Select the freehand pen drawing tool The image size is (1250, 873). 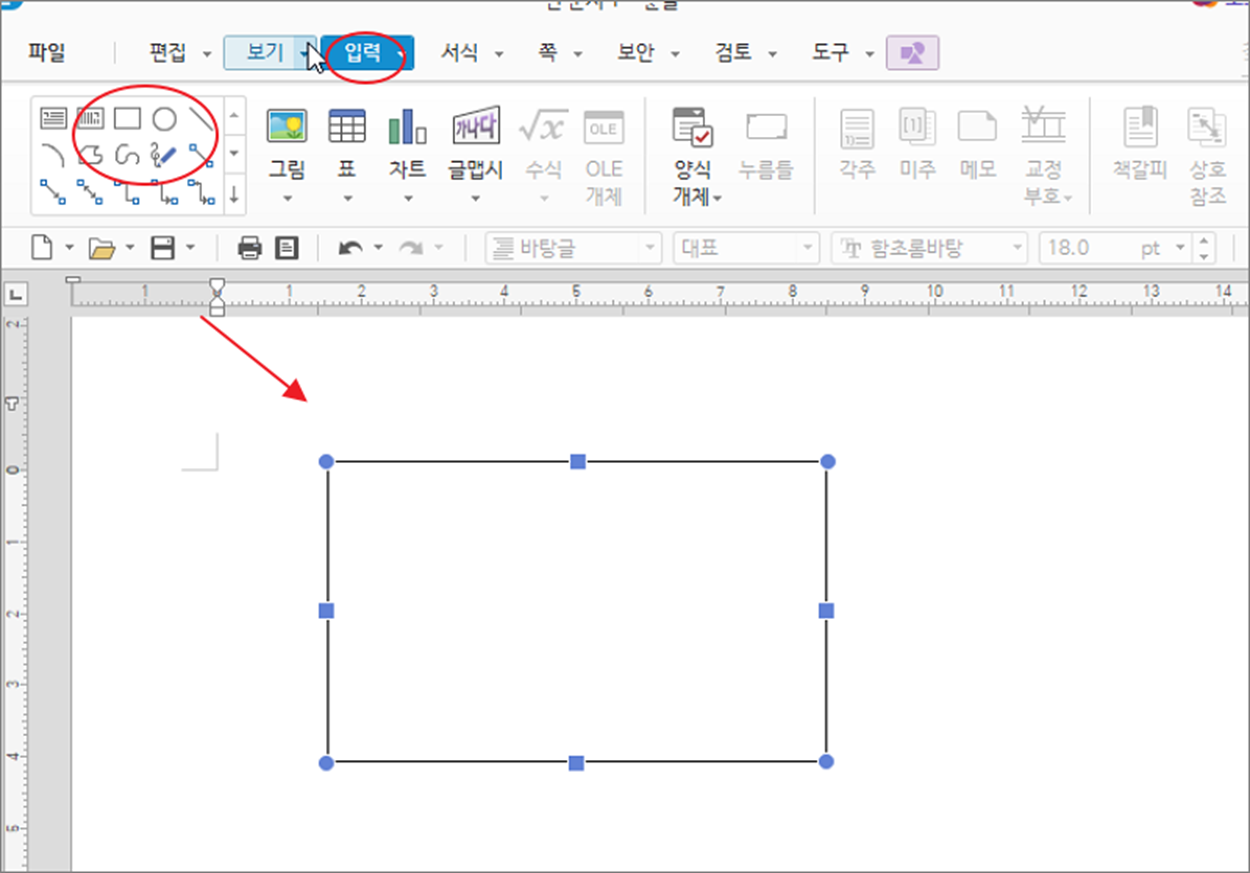click(x=164, y=154)
